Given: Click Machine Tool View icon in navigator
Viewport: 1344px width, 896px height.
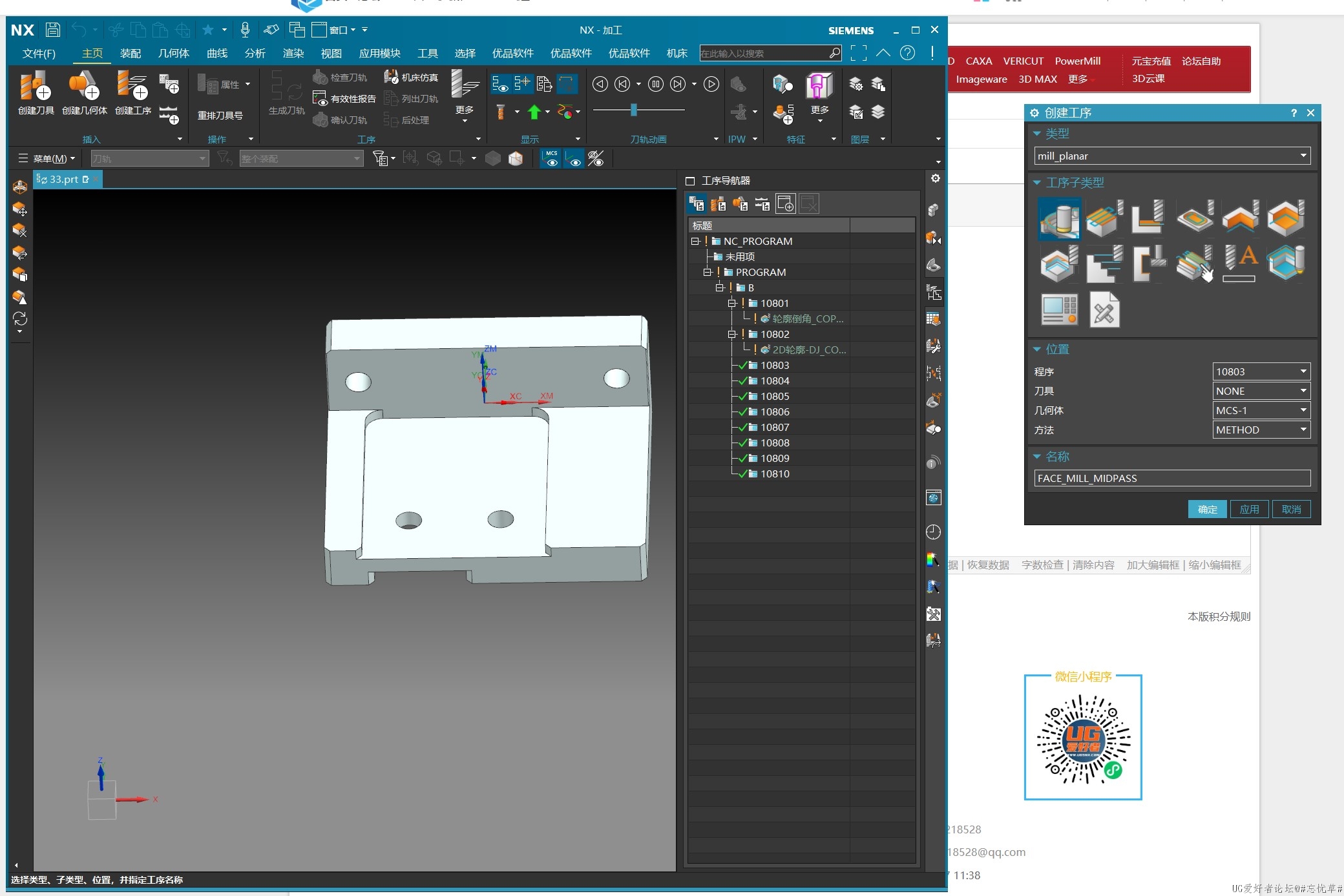Looking at the screenshot, I should tap(719, 204).
